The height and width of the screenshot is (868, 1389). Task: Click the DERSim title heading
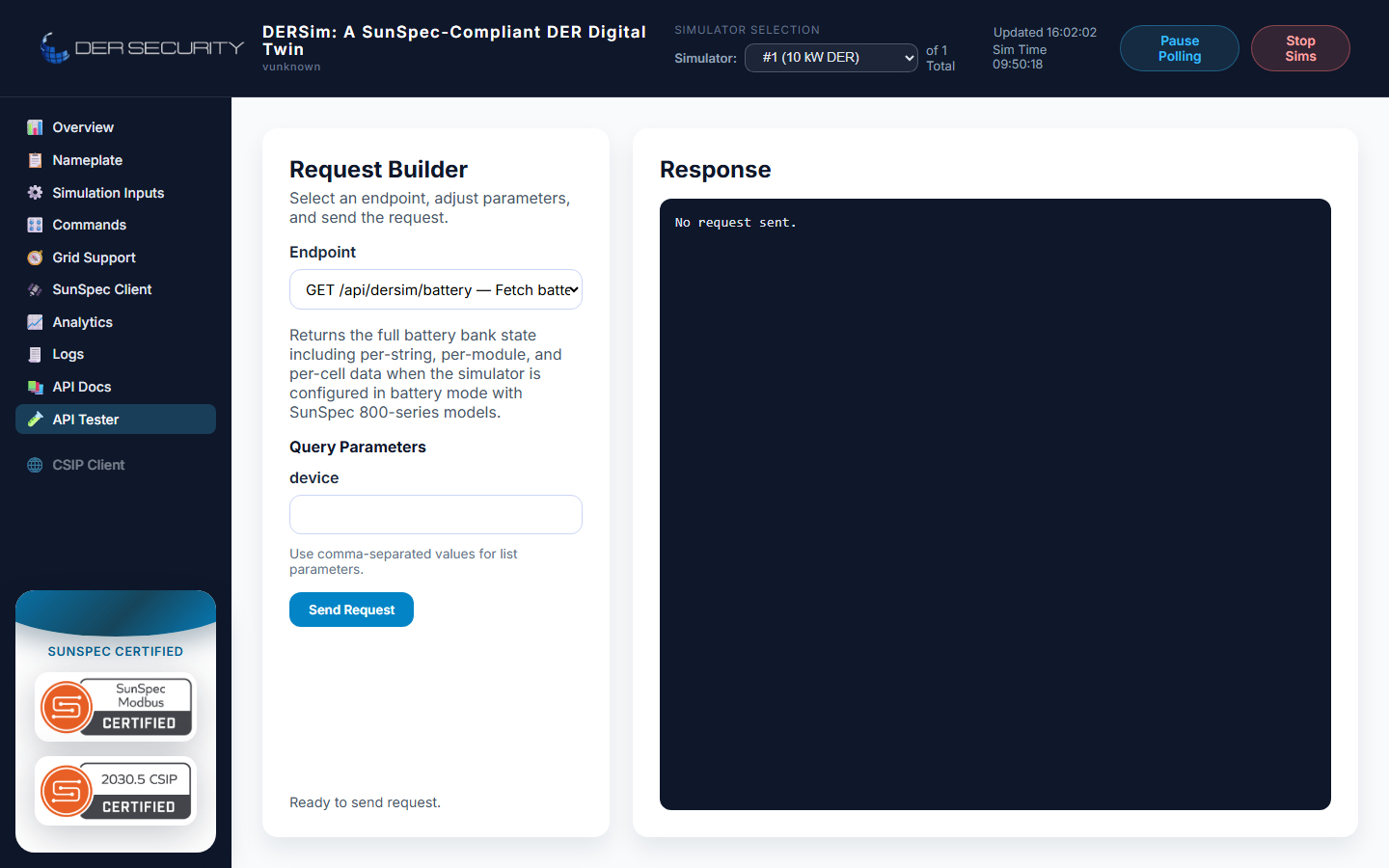pyautogui.click(x=454, y=41)
